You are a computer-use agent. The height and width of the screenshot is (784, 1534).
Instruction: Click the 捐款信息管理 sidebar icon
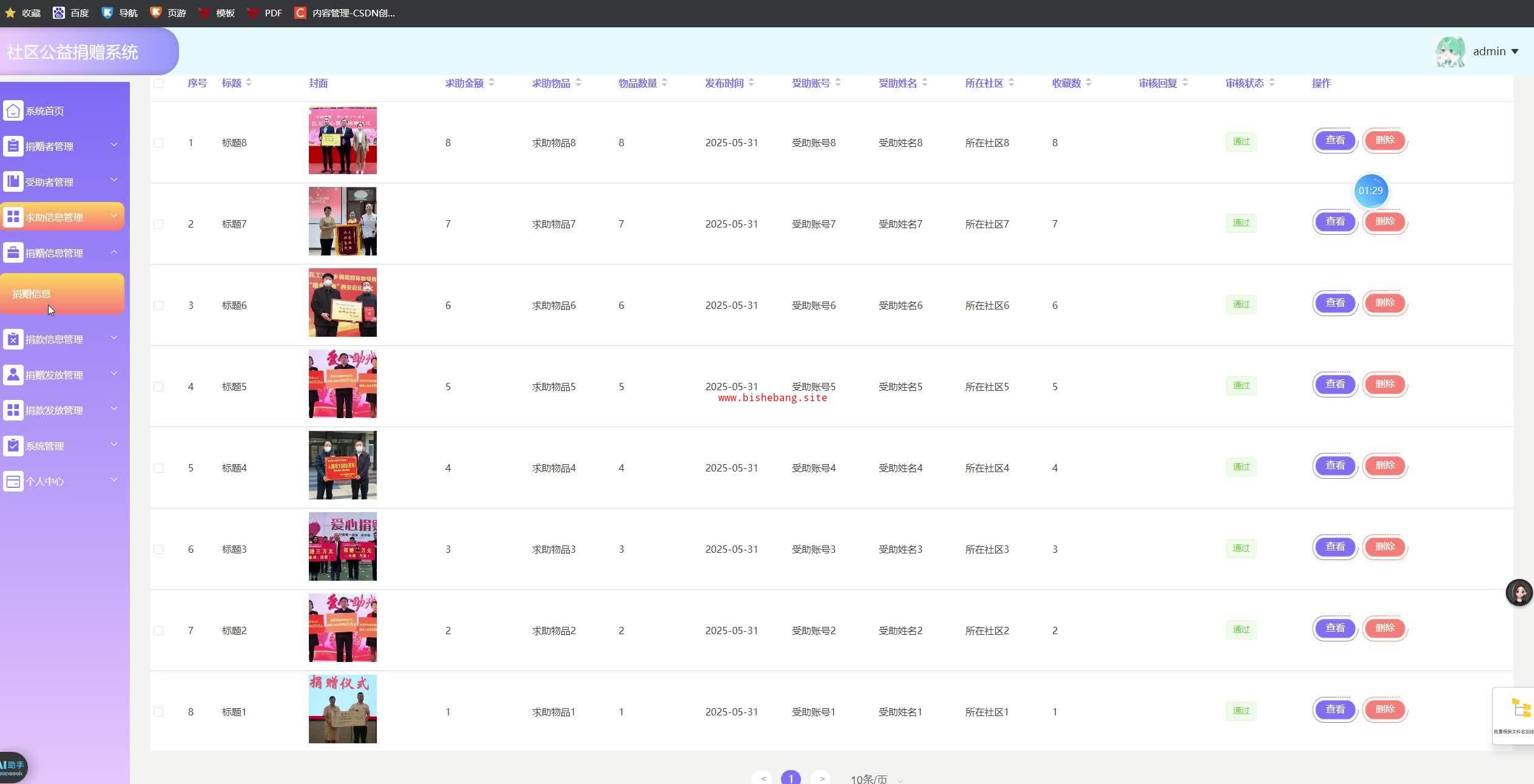coord(13,339)
